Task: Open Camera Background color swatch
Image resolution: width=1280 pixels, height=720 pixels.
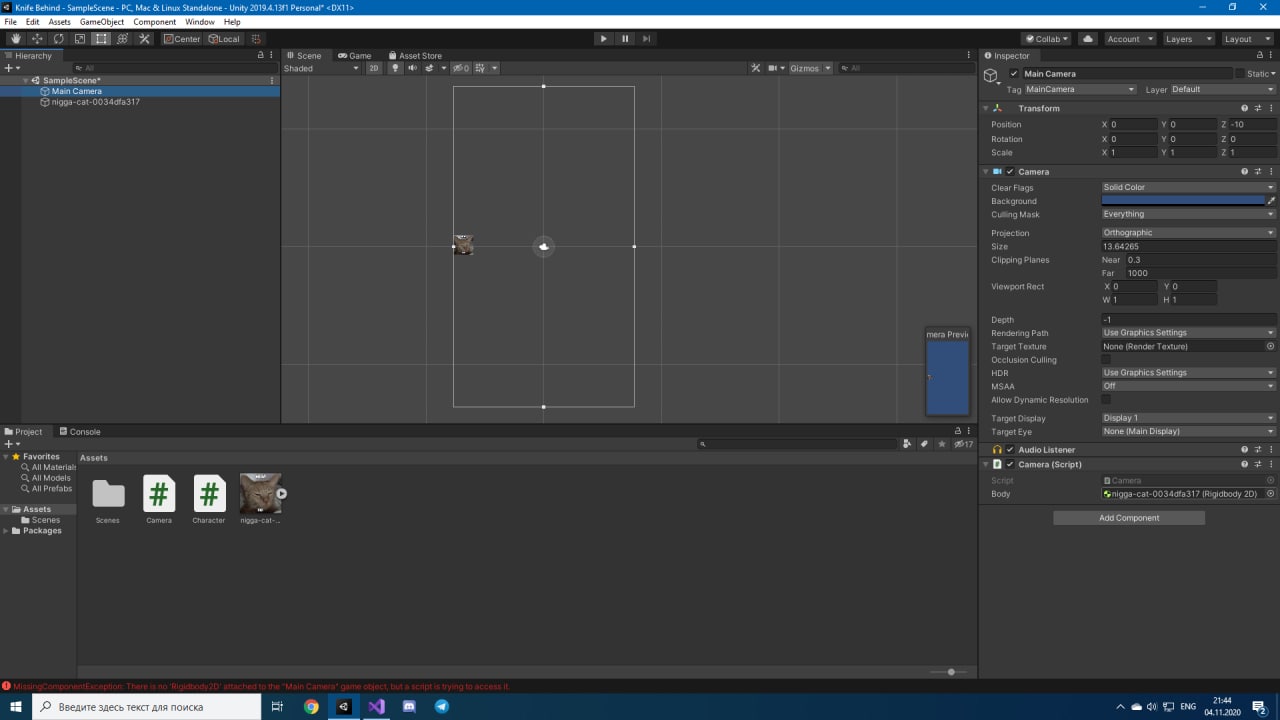Action: [1183, 201]
